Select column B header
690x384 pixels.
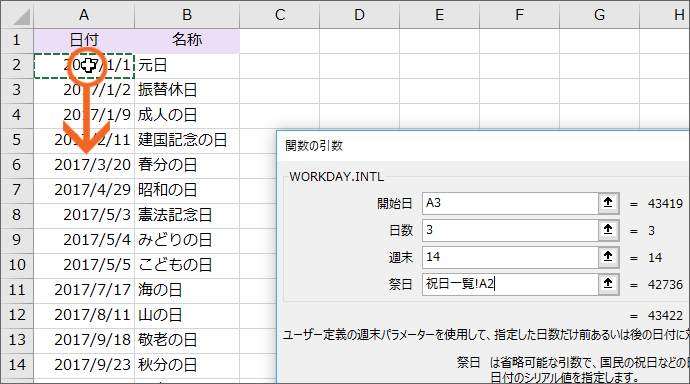(x=187, y=15)
